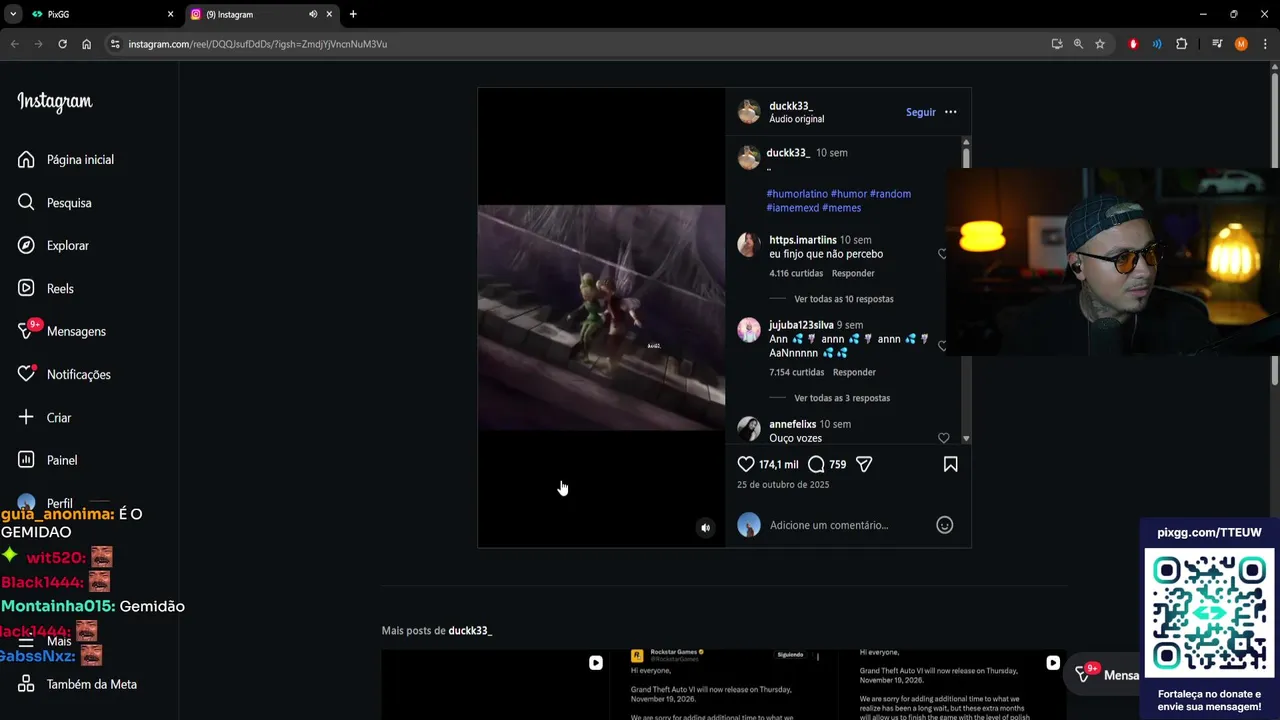Open extensions puzzle icon
1280x720 pixels.
(1181, 44)
